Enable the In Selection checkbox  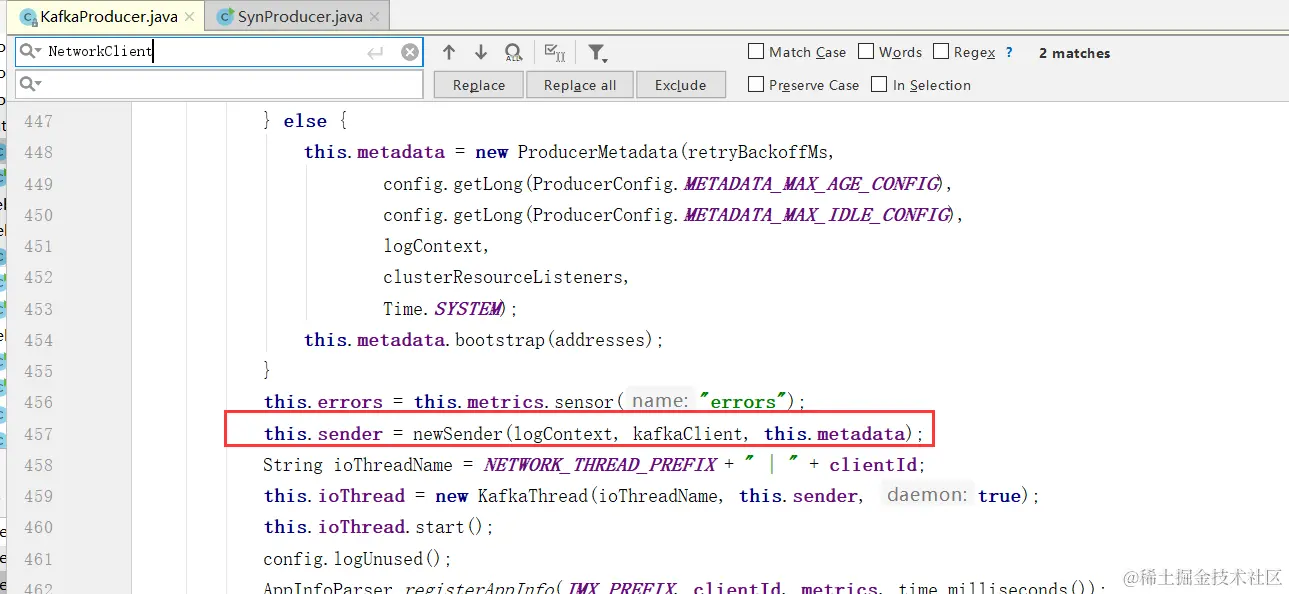879,85
